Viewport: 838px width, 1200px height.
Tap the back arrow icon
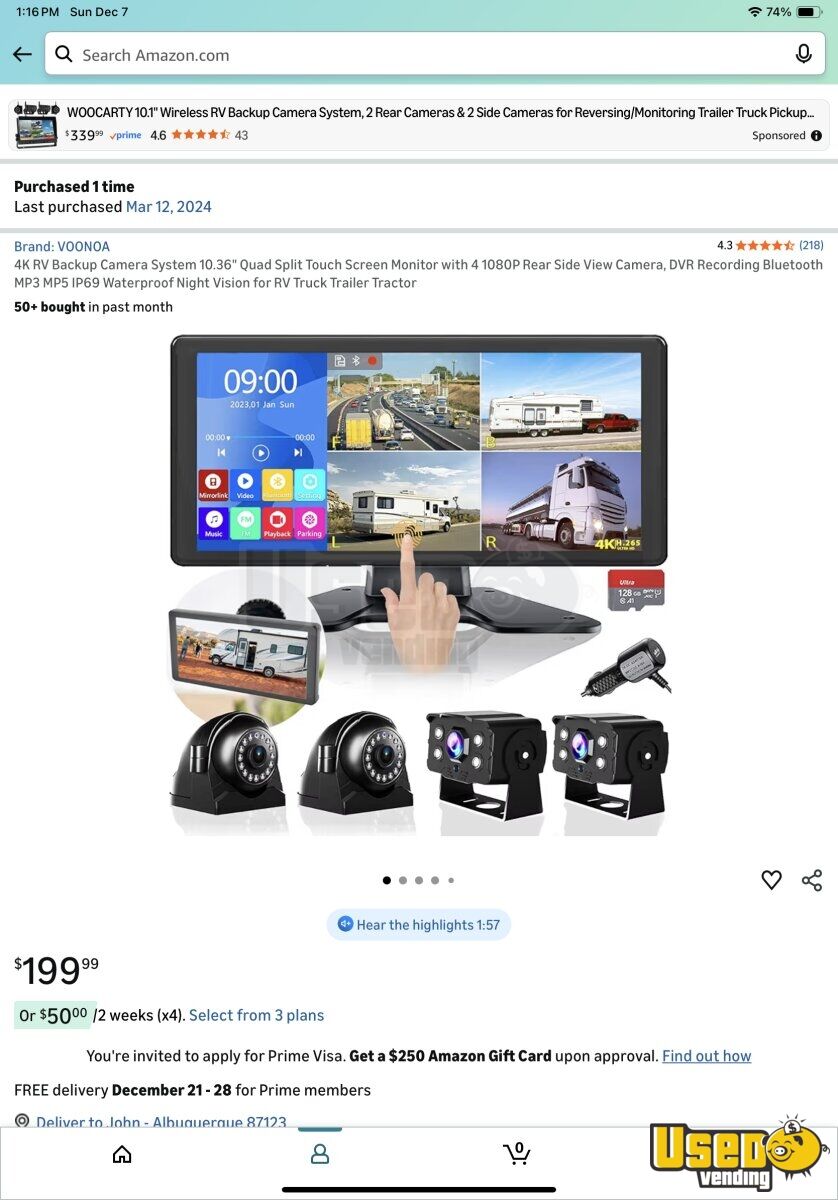pos(22,55)
